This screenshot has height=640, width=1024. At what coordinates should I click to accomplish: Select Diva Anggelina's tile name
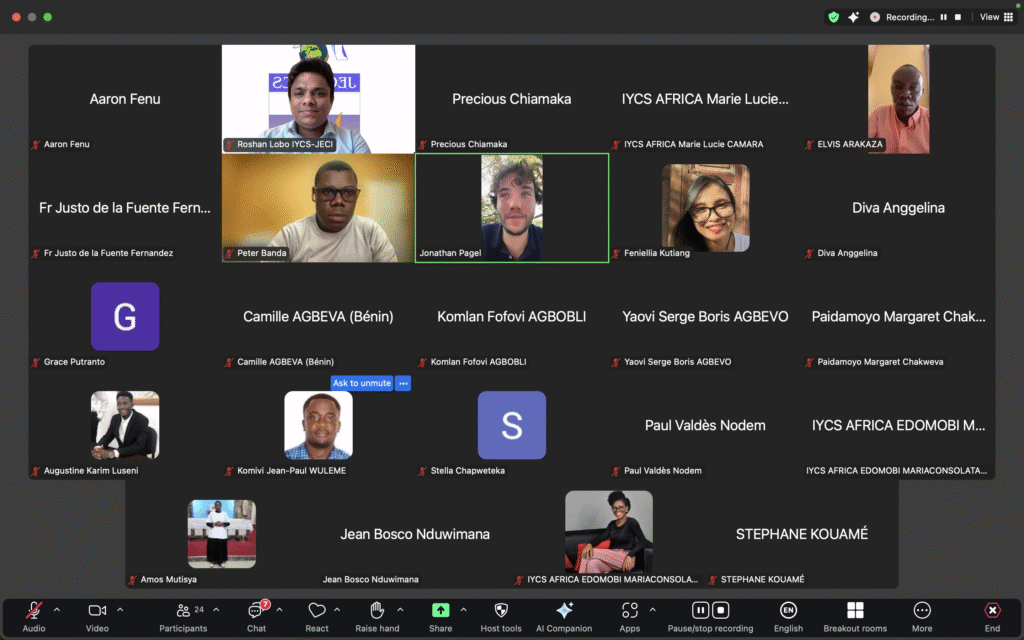[899, 208]
